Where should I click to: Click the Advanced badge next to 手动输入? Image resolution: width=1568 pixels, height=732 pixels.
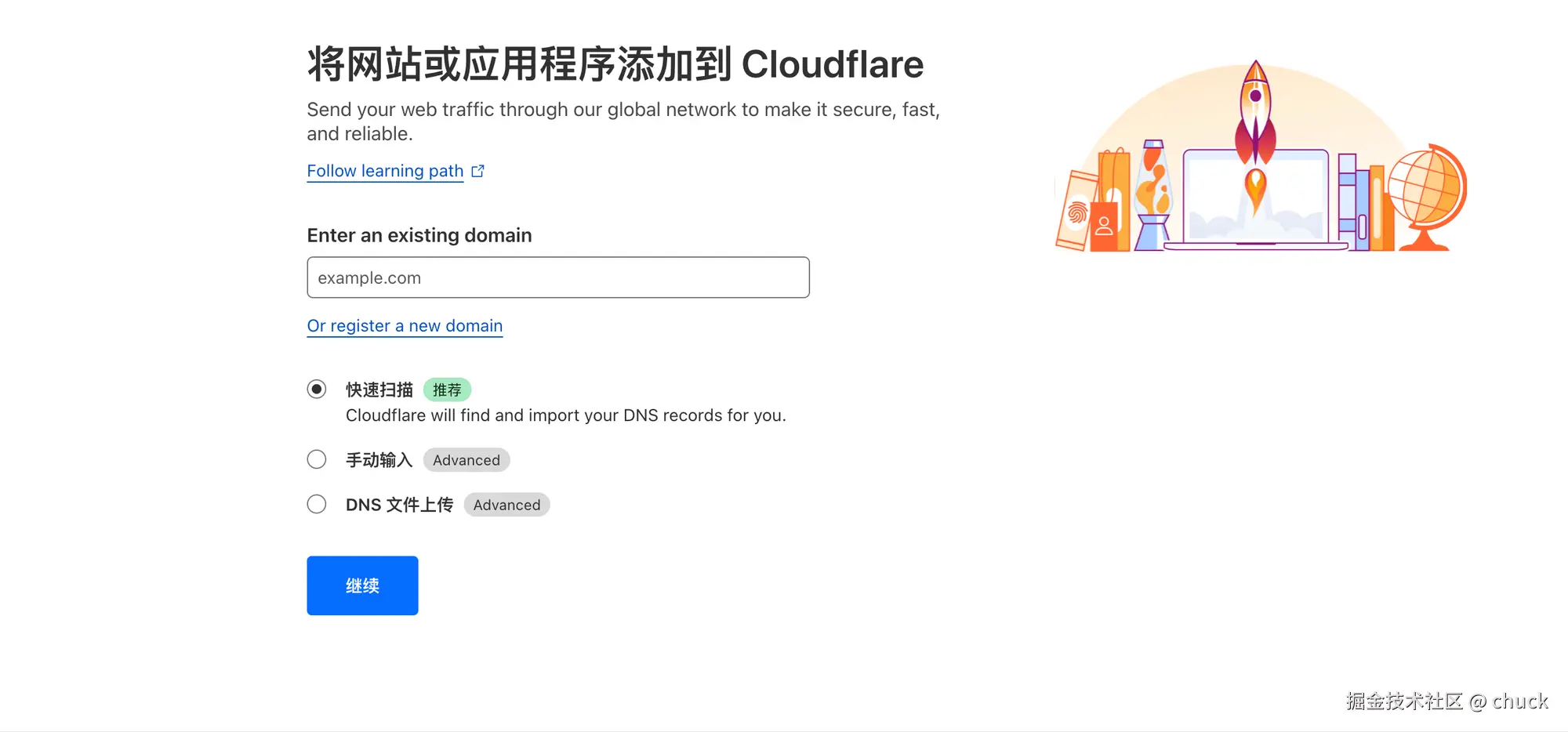click(466, 460)
